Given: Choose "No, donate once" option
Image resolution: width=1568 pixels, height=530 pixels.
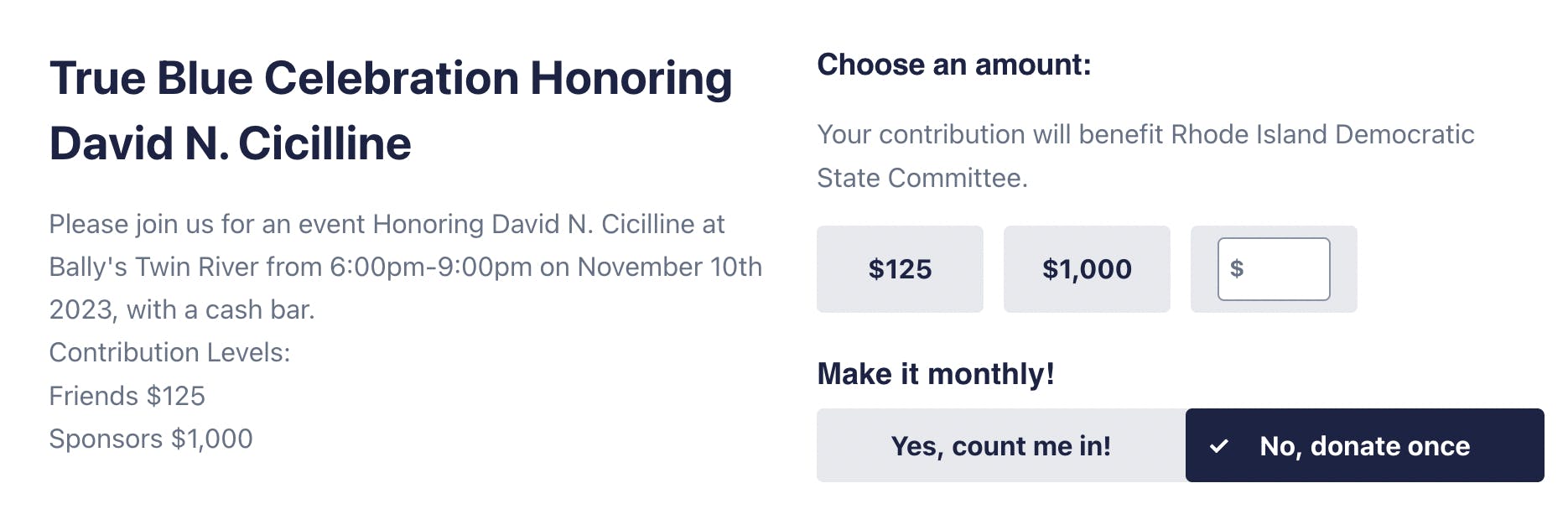Looking at the screenshot, I should (1364, 445).
